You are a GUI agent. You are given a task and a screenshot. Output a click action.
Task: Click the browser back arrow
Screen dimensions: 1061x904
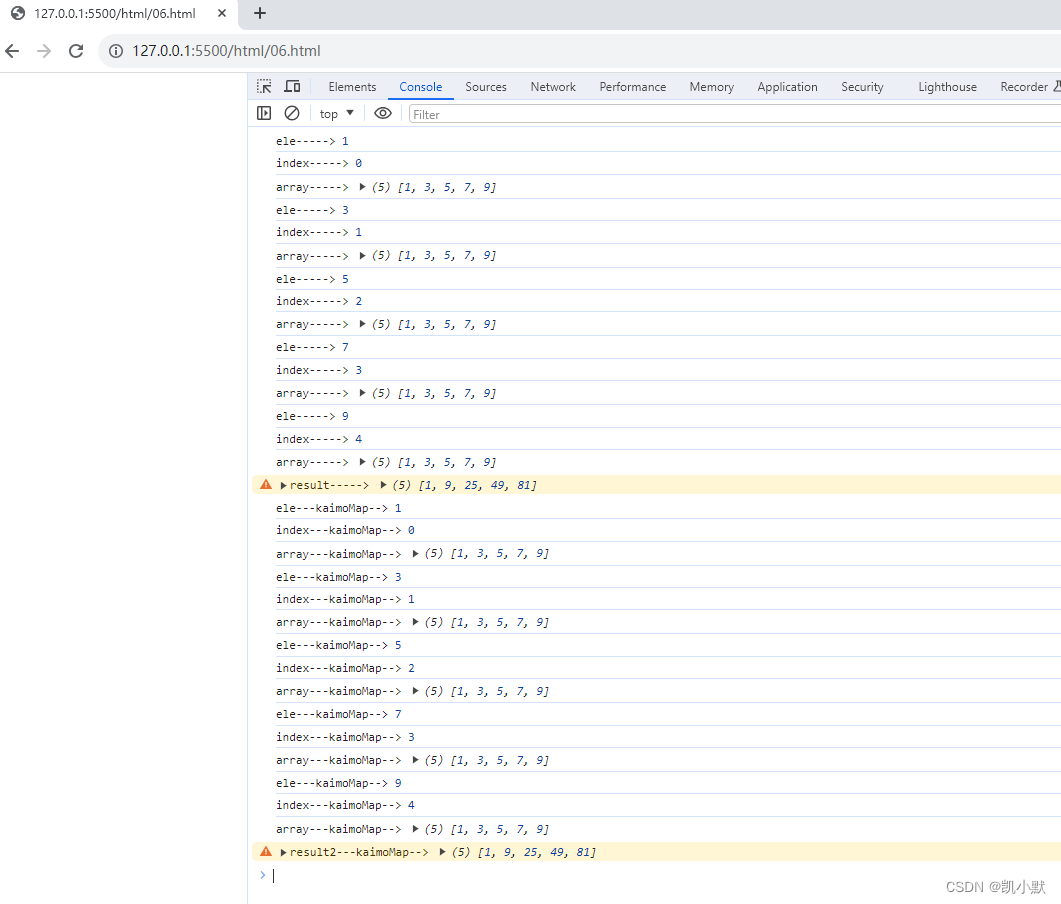point(12,51)
